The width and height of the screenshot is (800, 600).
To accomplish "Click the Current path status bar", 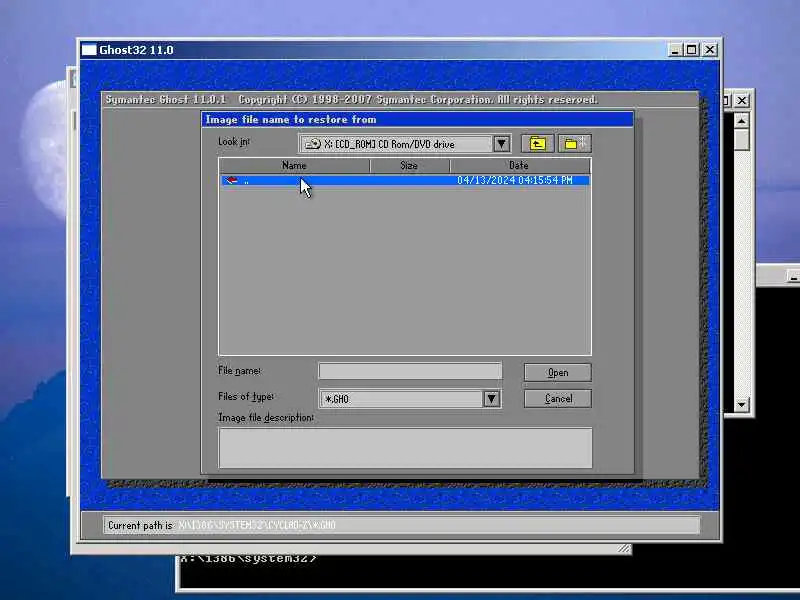I will tap(402, 525).
